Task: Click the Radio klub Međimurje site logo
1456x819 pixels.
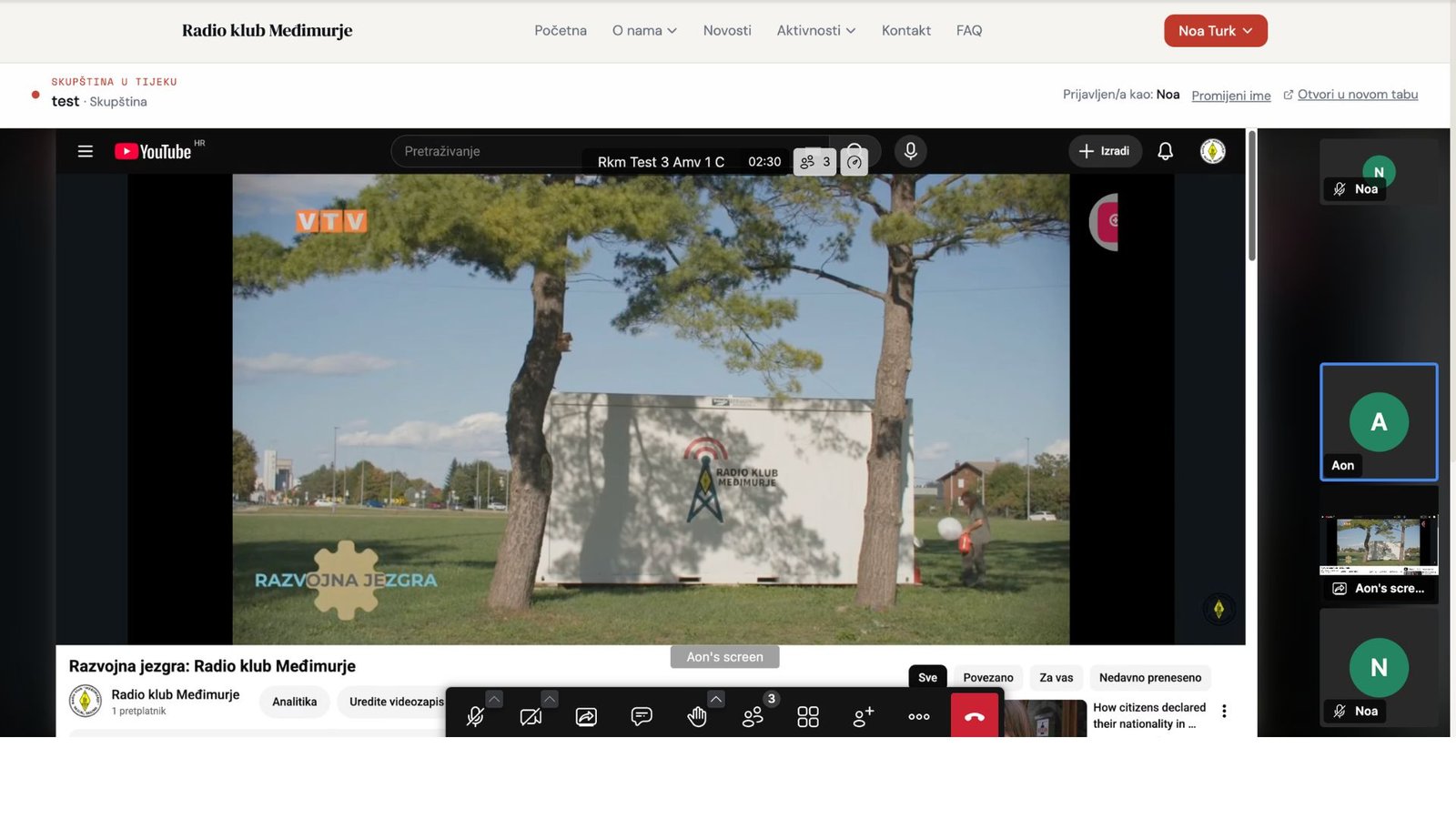Action: tap(268, 31)
